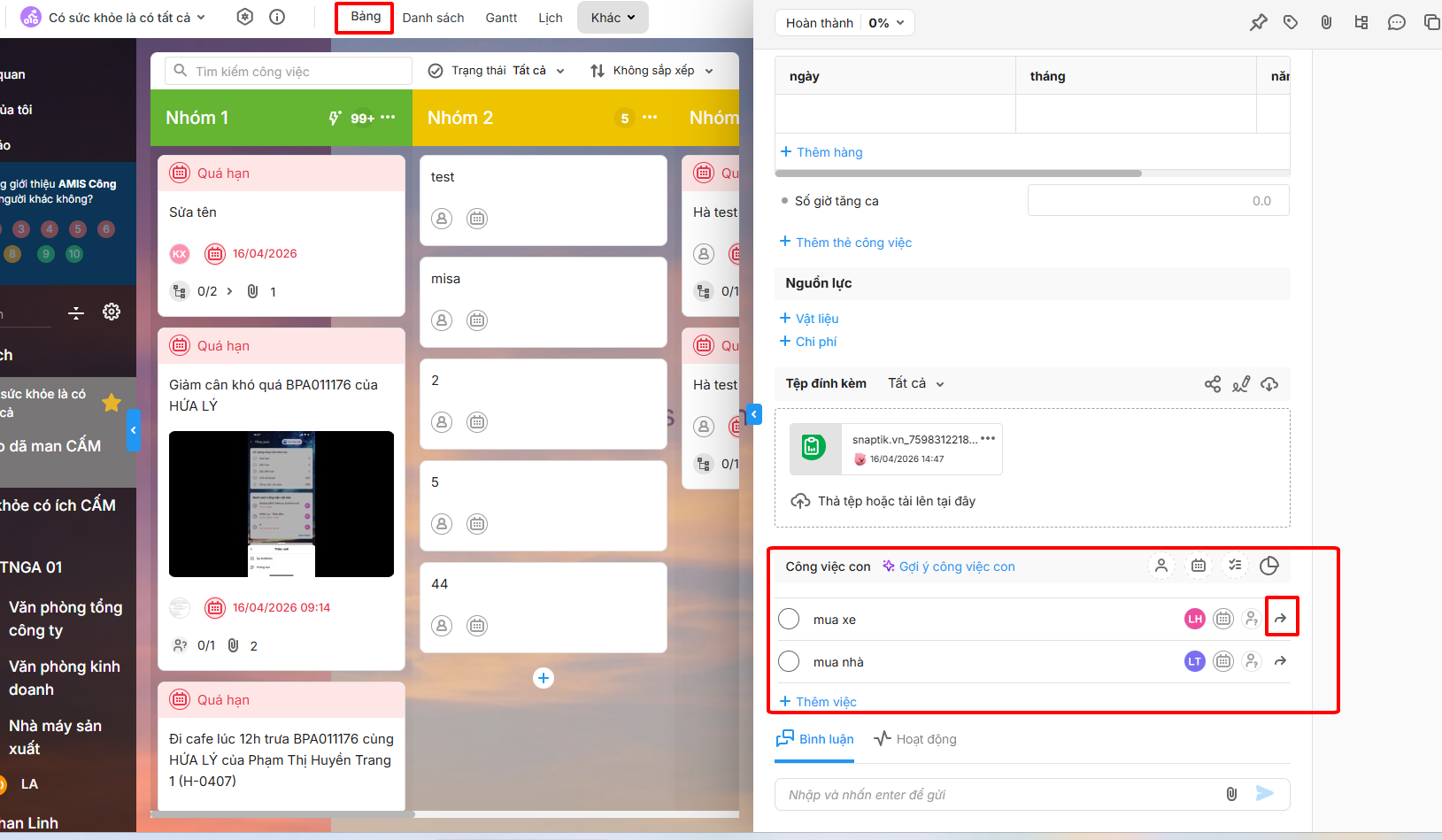Open the subtask tree icon in task header
This screenshot has height=840, width=1442.
coord(1361,23)
